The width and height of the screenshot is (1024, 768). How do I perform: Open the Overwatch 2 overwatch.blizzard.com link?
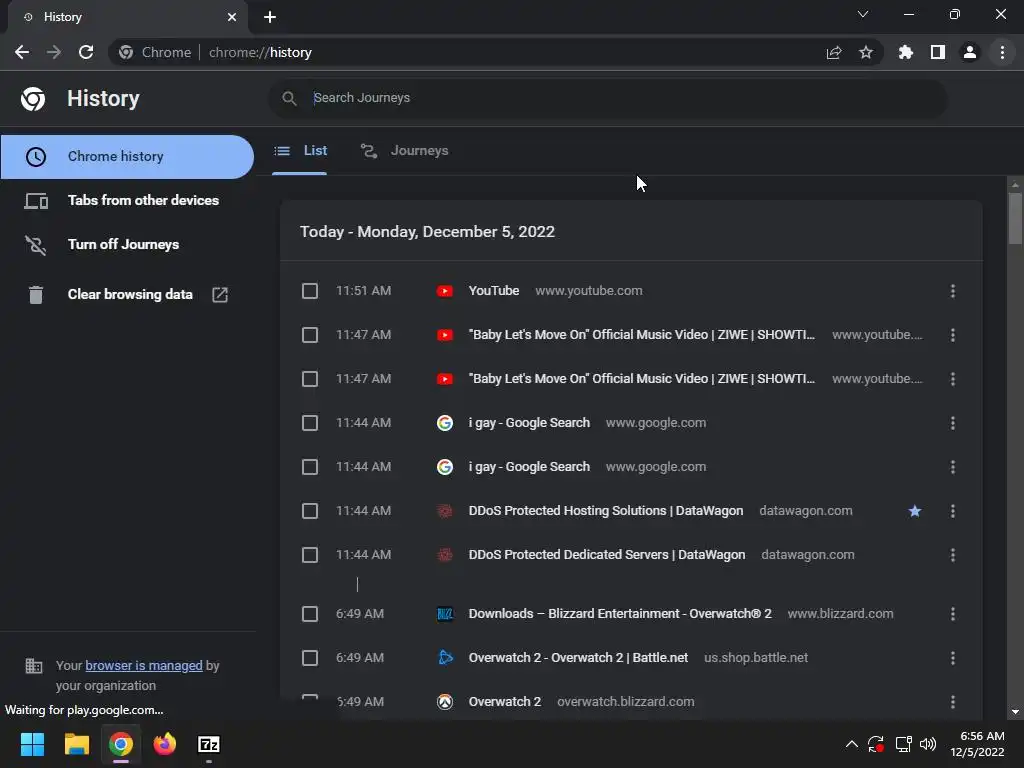pyautogui.click(x=505, y=701)
